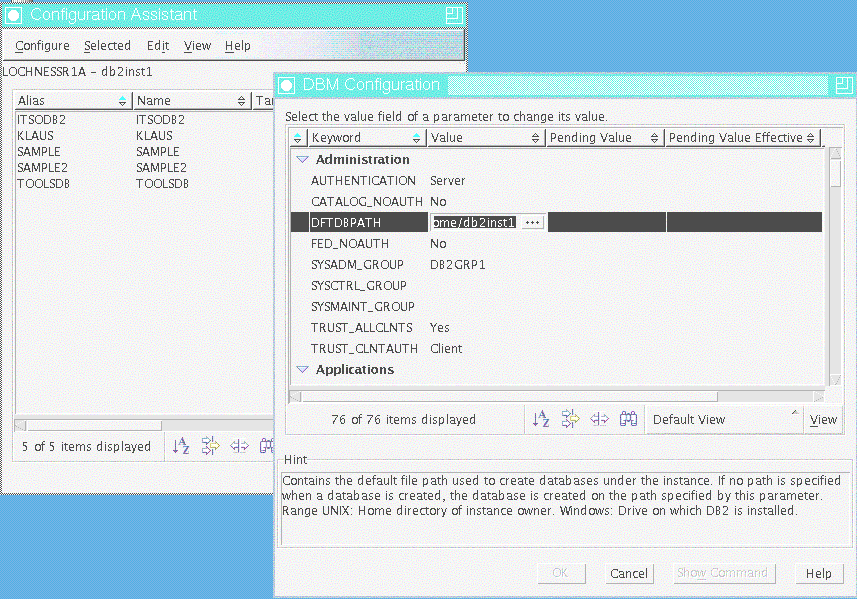The width and height of the screenshot is (857, 599).
Task: Select the SAMPLE2 database alias row
Action: 38,168
